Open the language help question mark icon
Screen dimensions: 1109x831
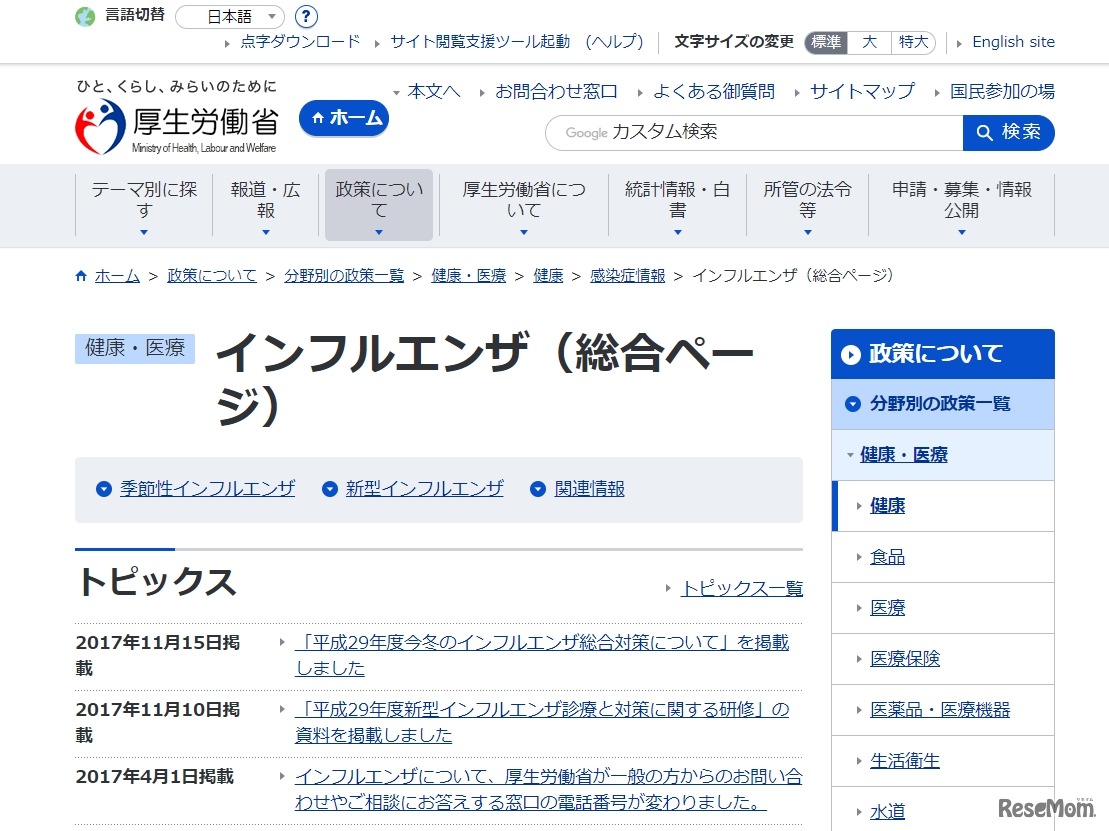(307, 17)
